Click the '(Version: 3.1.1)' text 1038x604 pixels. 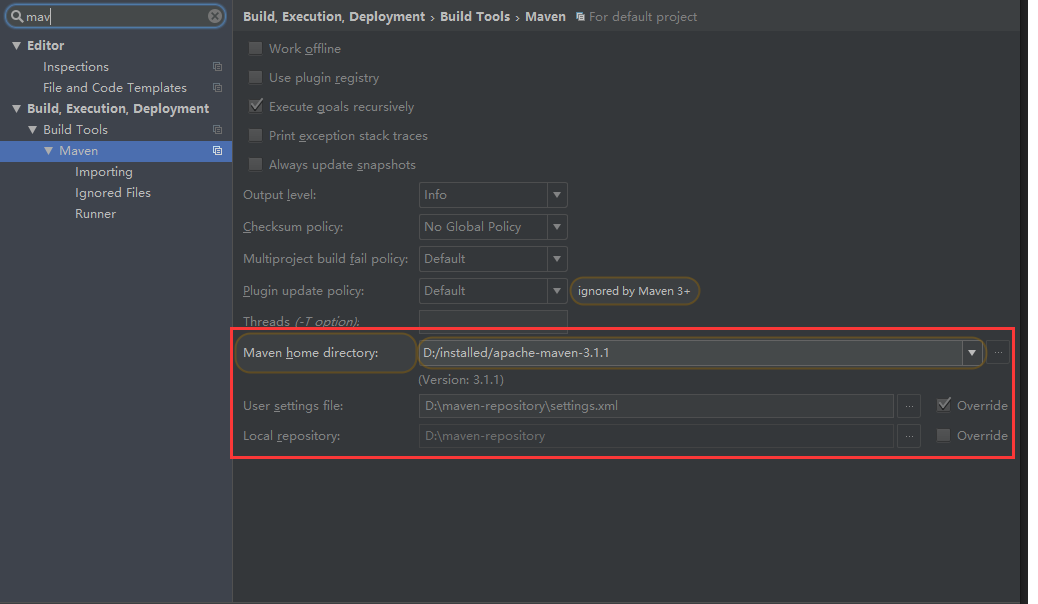[x=461, y=380]
